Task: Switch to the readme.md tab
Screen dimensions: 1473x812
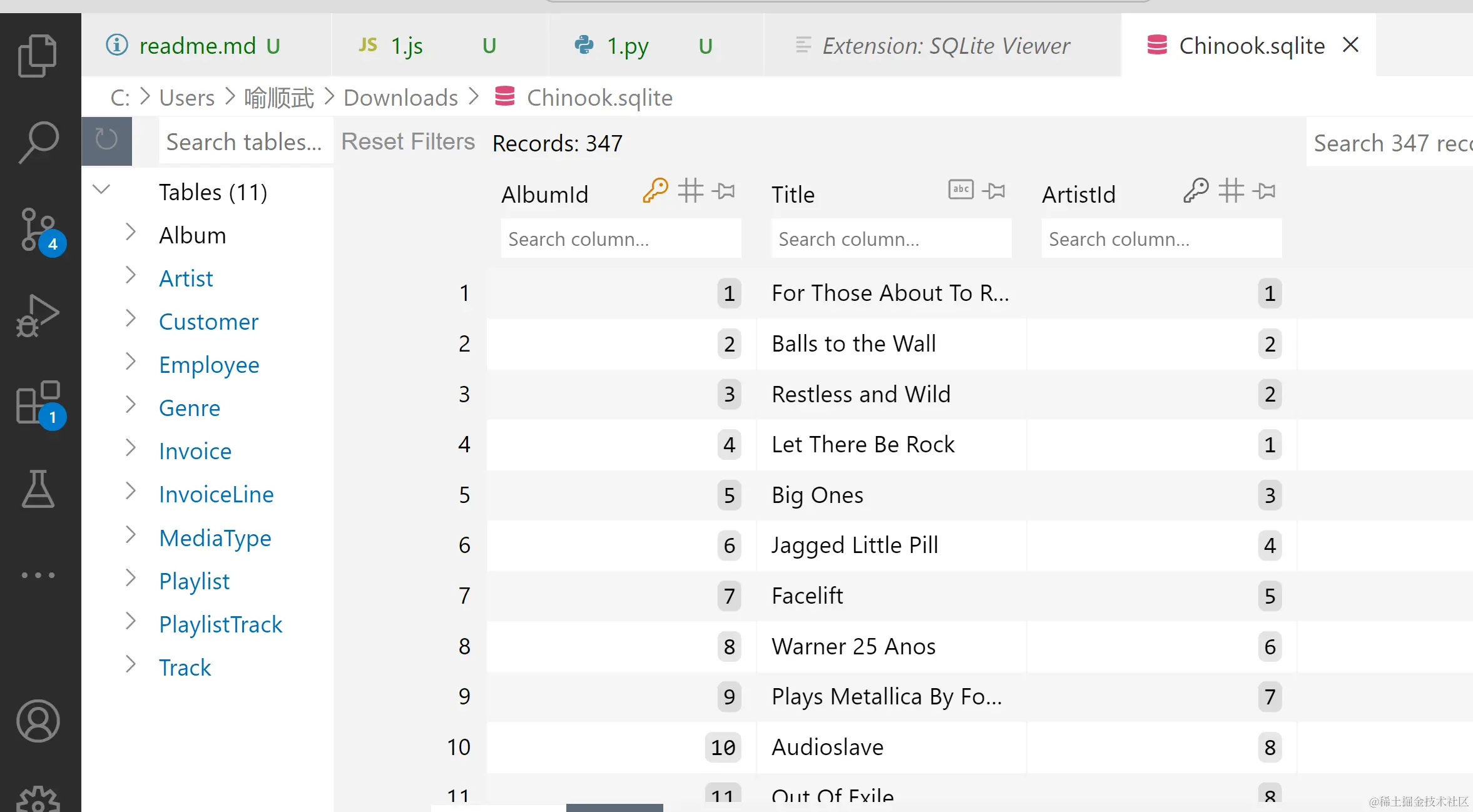Action: [x=197, y=46]
